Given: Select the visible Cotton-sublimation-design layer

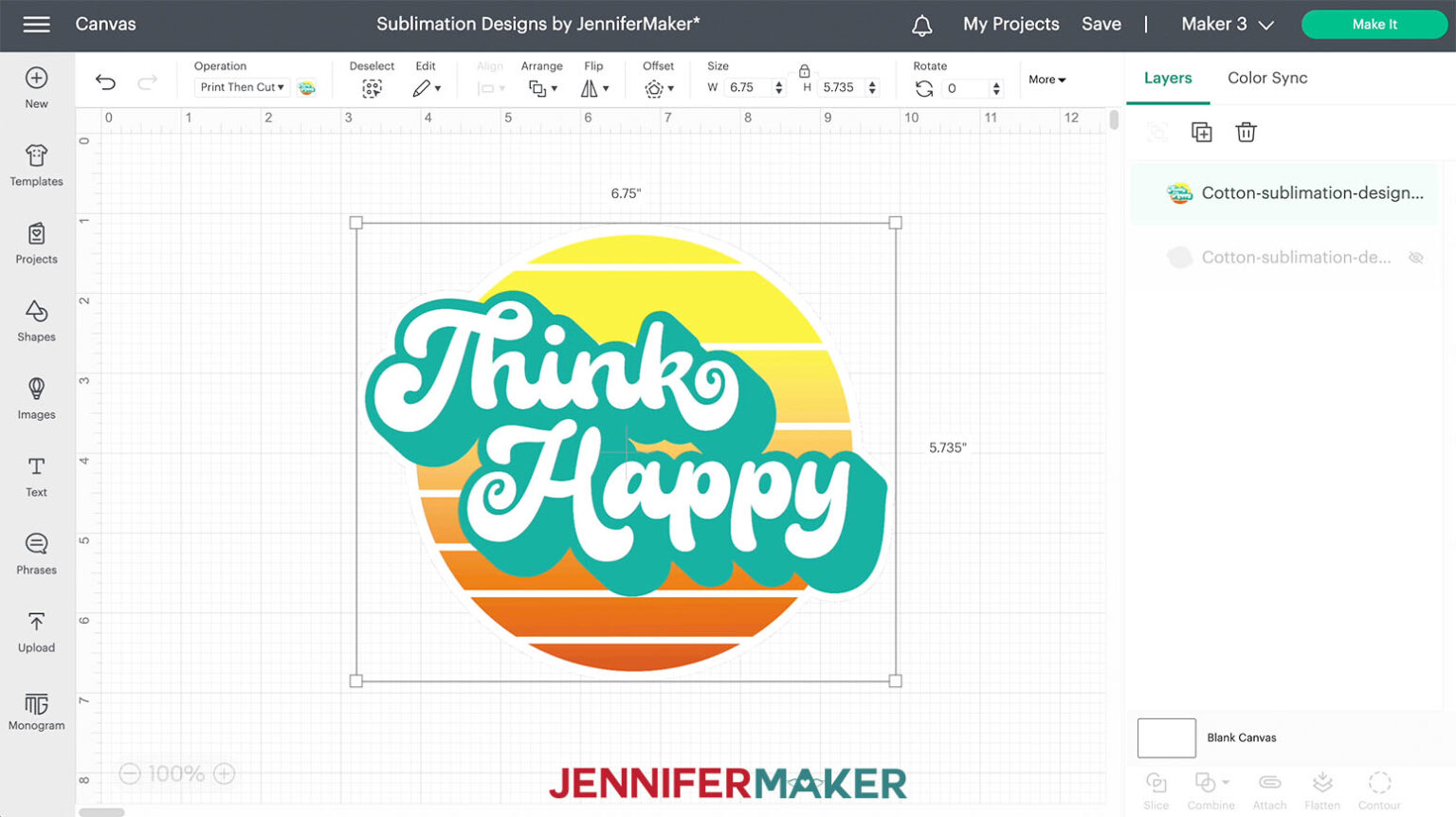Looking at the screenshot, I should 1284,193.
